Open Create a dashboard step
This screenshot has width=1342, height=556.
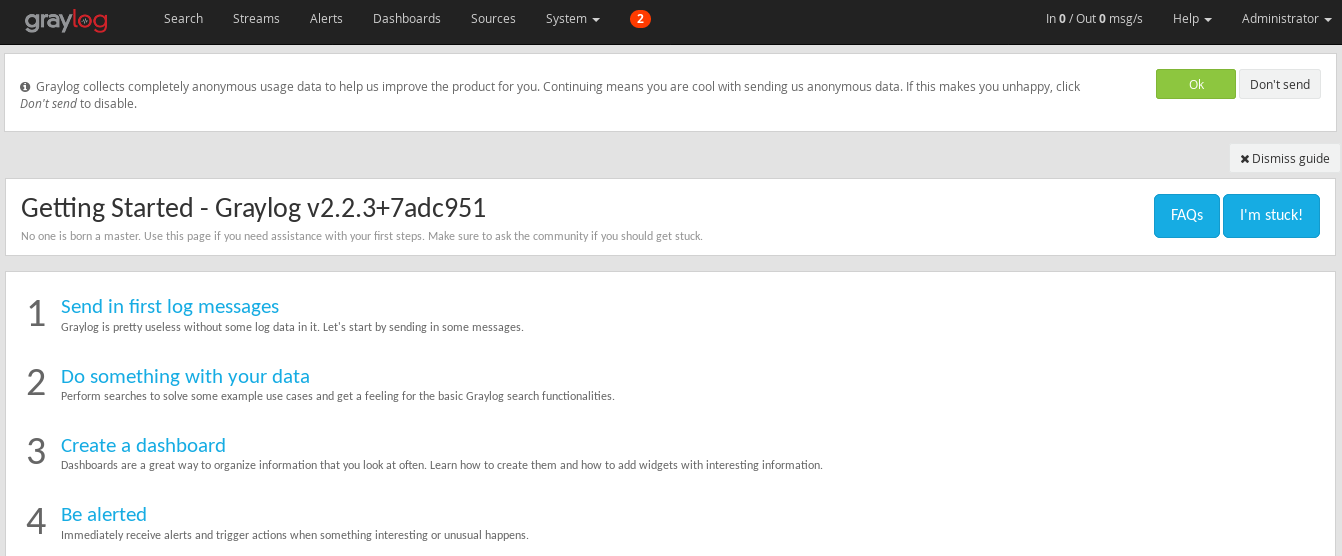(143, 446)
